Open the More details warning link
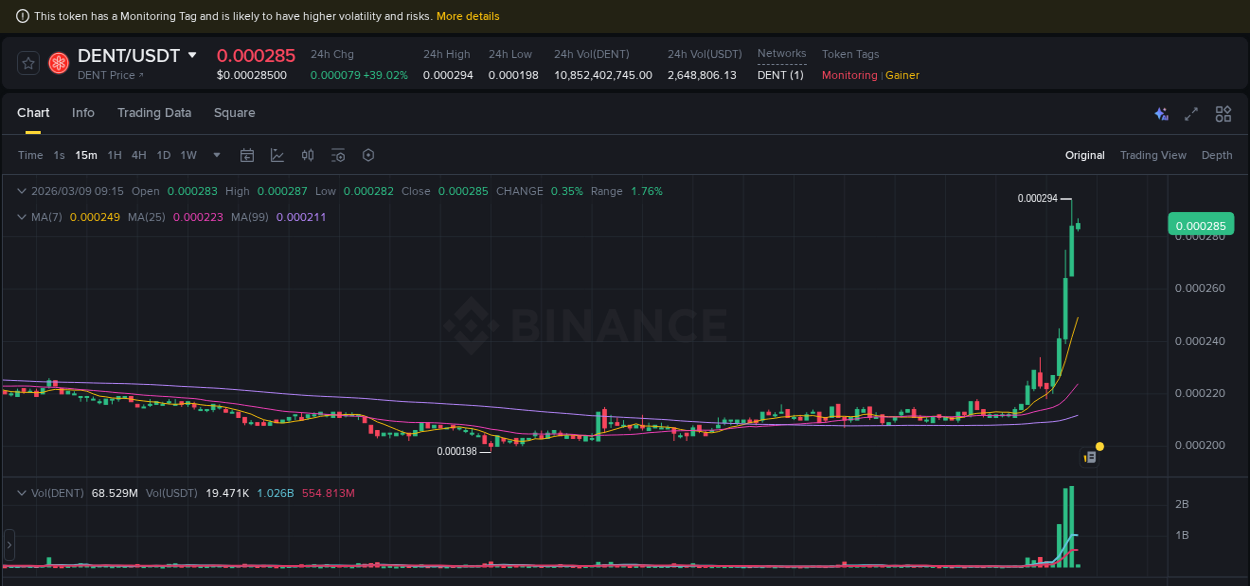This screenshot has height=586, width=1250. (x=467, y=15)
